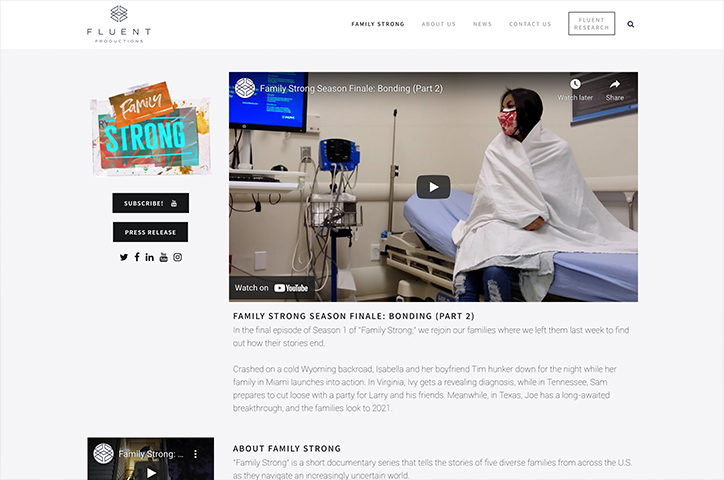
Task: Open the YouTube social icon
Action: point(163,257)
